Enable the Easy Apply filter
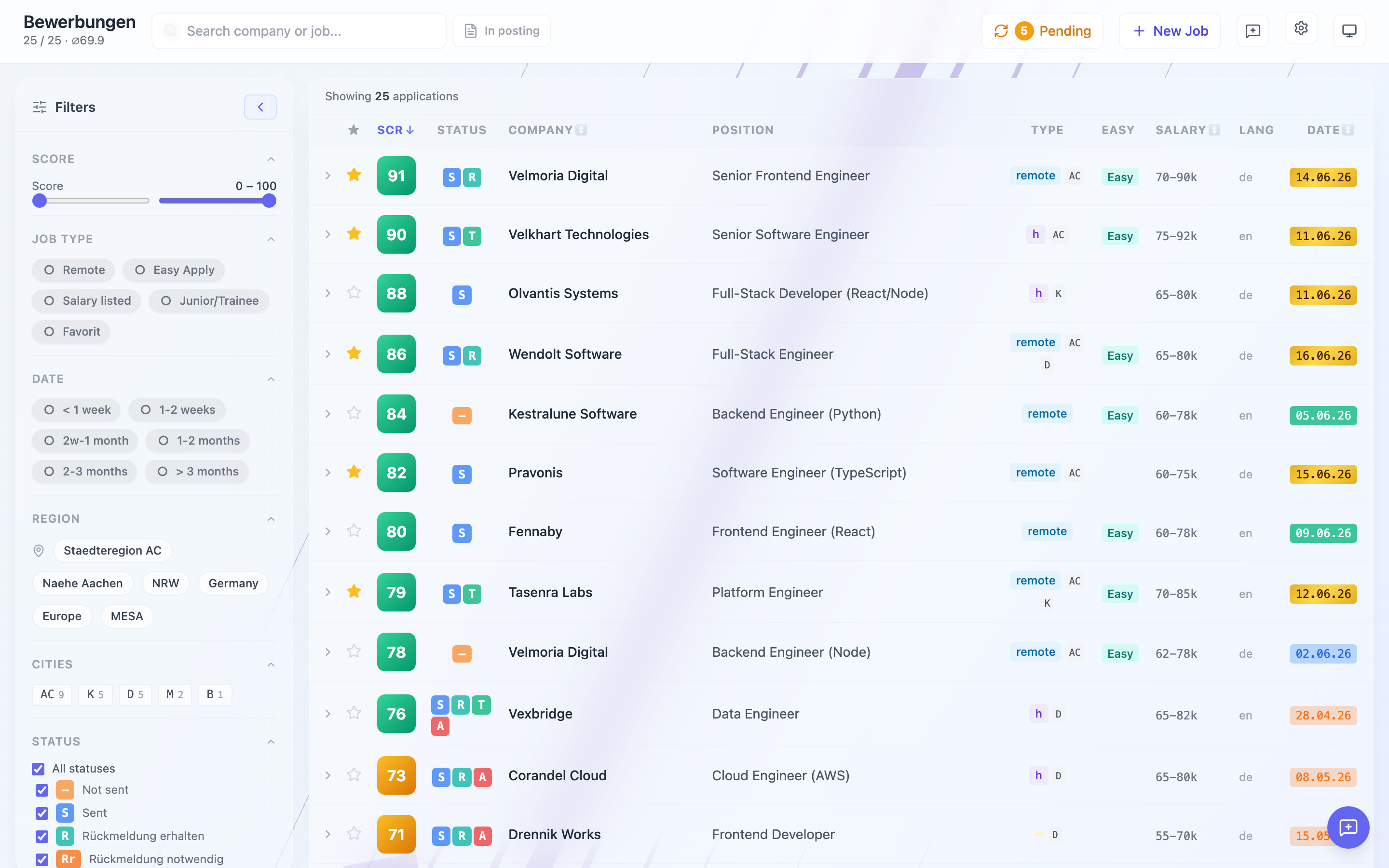 [x=174, y=270]
